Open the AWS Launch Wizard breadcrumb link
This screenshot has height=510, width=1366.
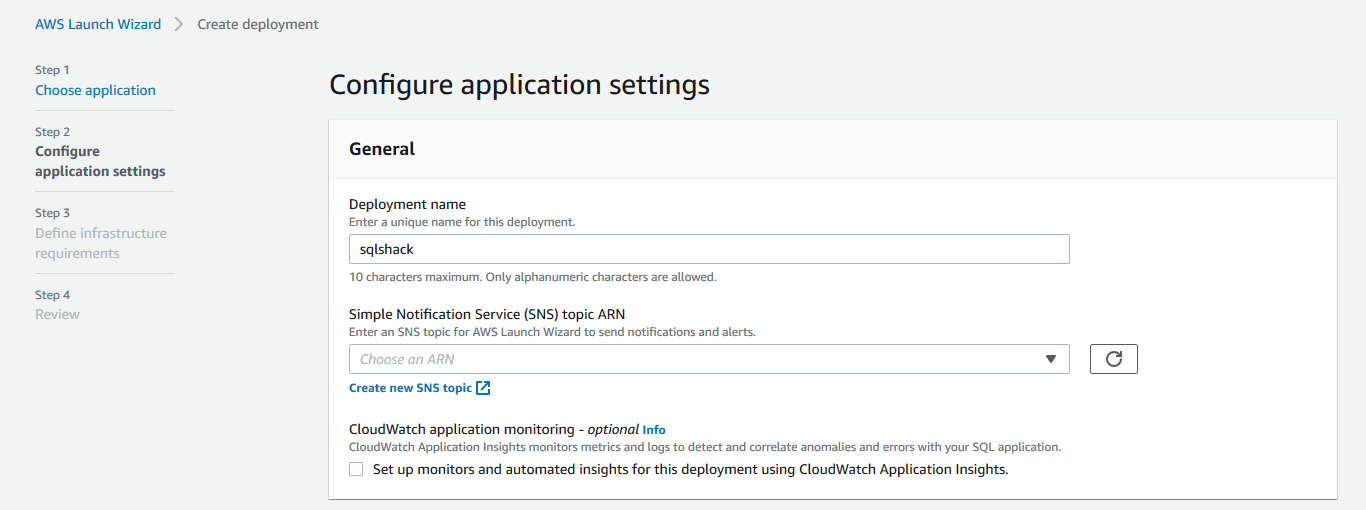(x=98, y=24)
